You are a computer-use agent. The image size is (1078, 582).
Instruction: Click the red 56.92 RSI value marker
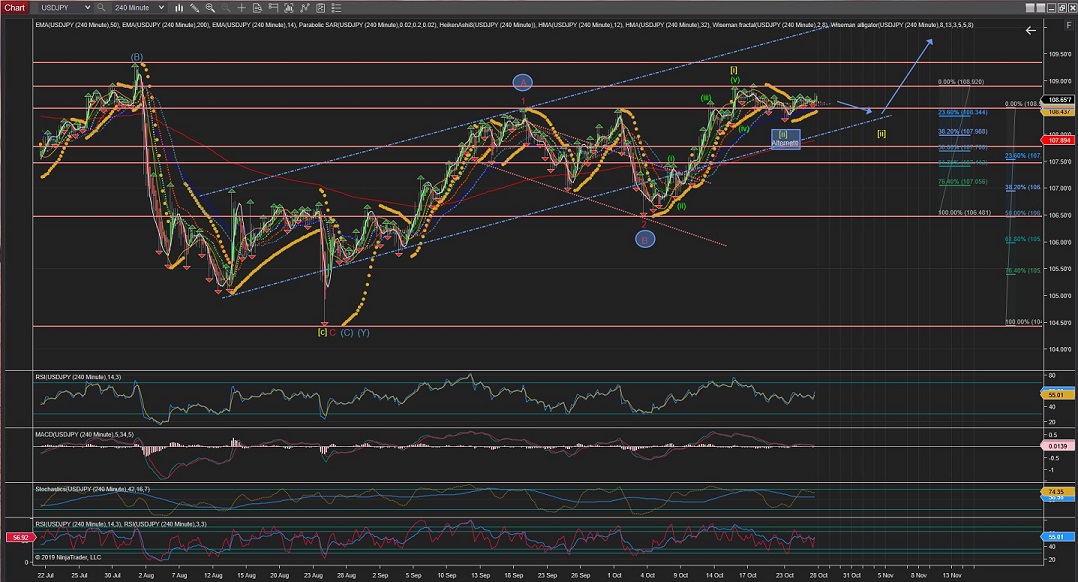click(17, 536)
